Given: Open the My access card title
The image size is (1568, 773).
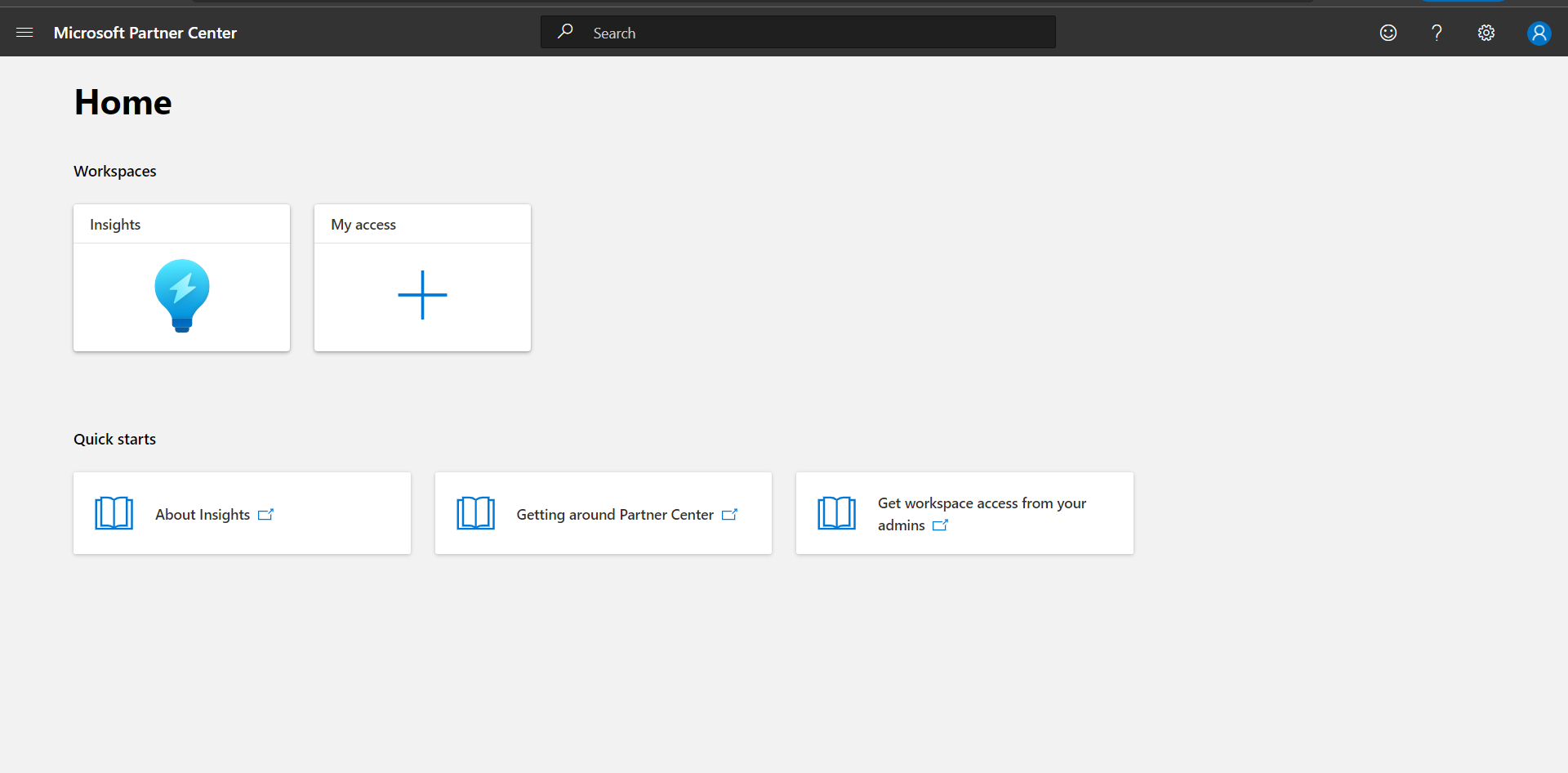Looking at the screenshot, I should [x=363, y=225].
